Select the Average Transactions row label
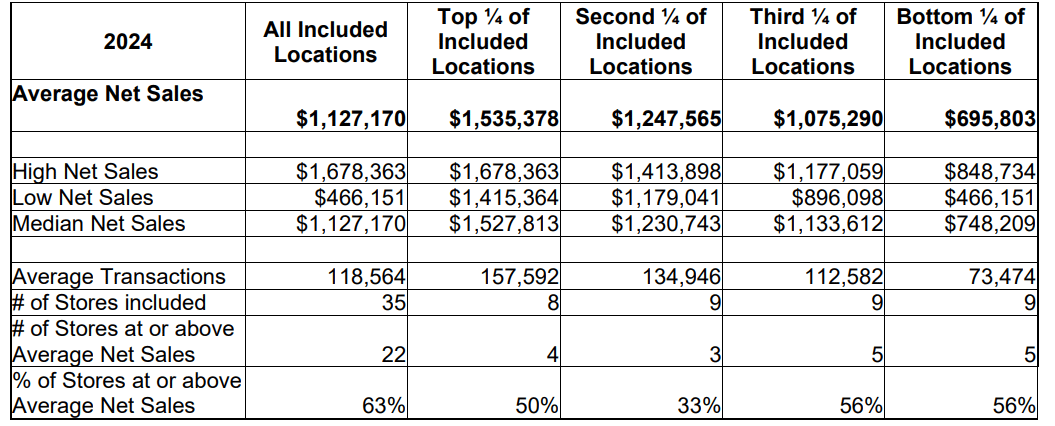The width and height of the screenshot is (1055, 426). (119, 276)
